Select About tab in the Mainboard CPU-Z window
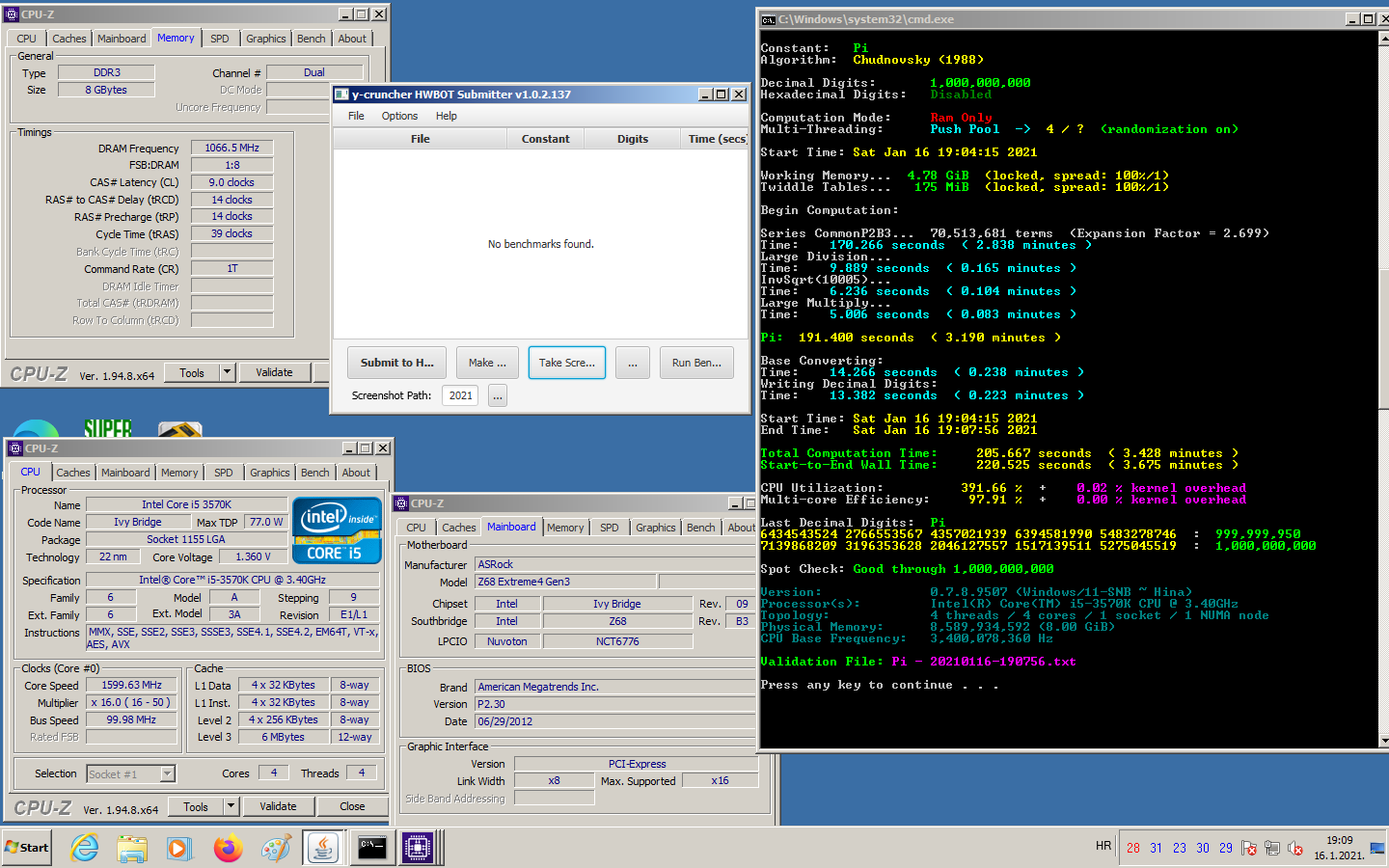Viewport: 1389px width, 868px height. tap(741, 528)
